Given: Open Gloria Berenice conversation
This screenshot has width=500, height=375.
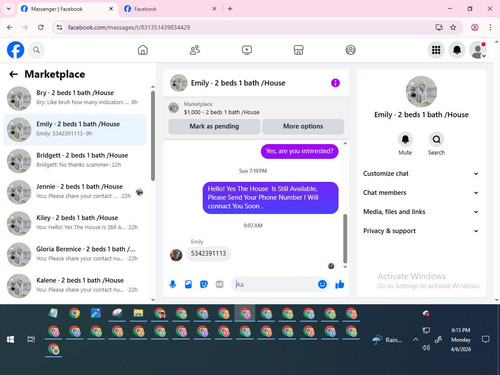Looking at the screenshot, I should (x=75, y=255).
